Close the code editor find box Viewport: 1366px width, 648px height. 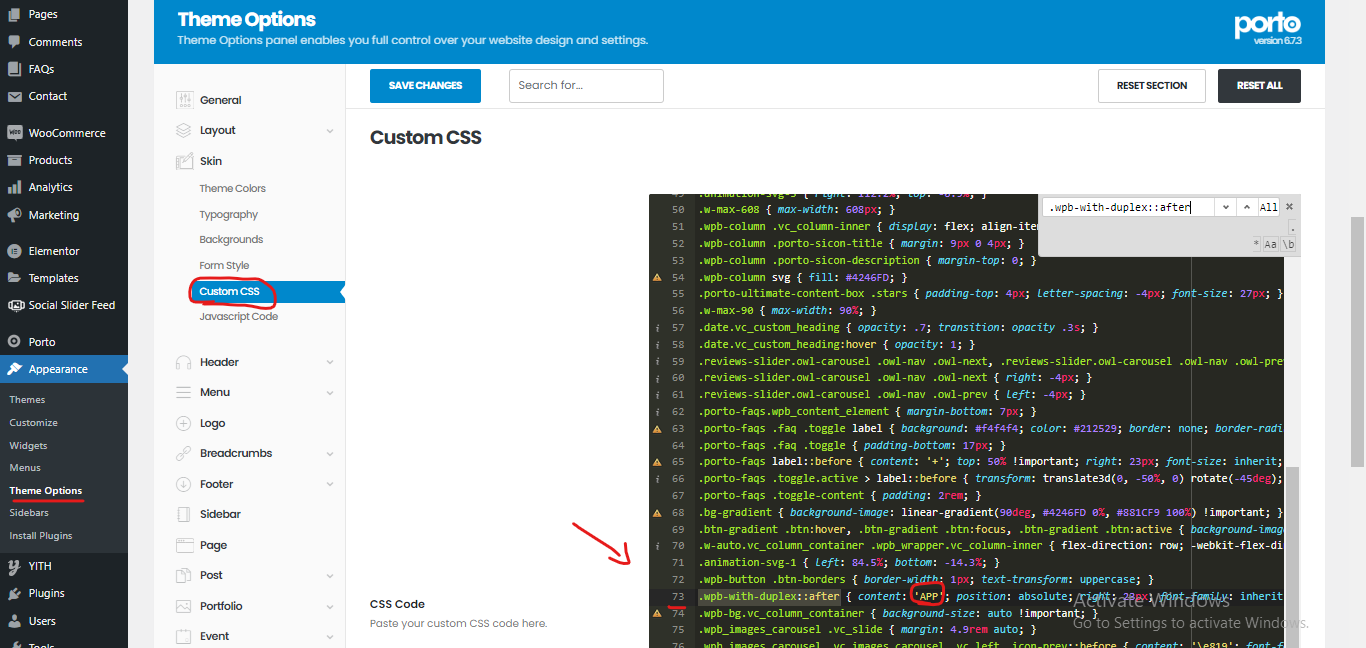(1289, 207)
